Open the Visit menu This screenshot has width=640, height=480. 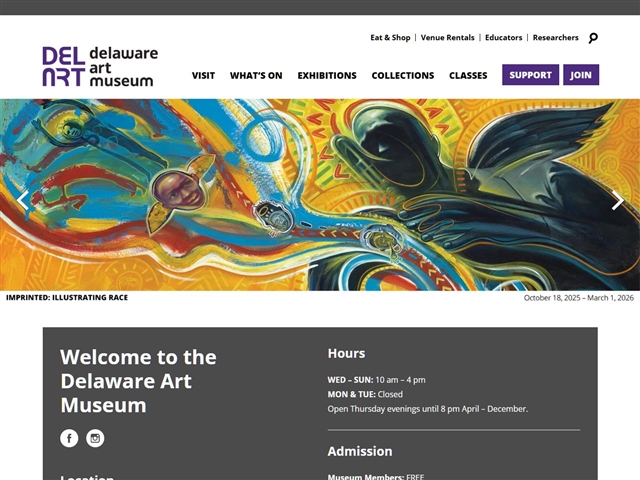pyautogui.click(x=203, y=76)
